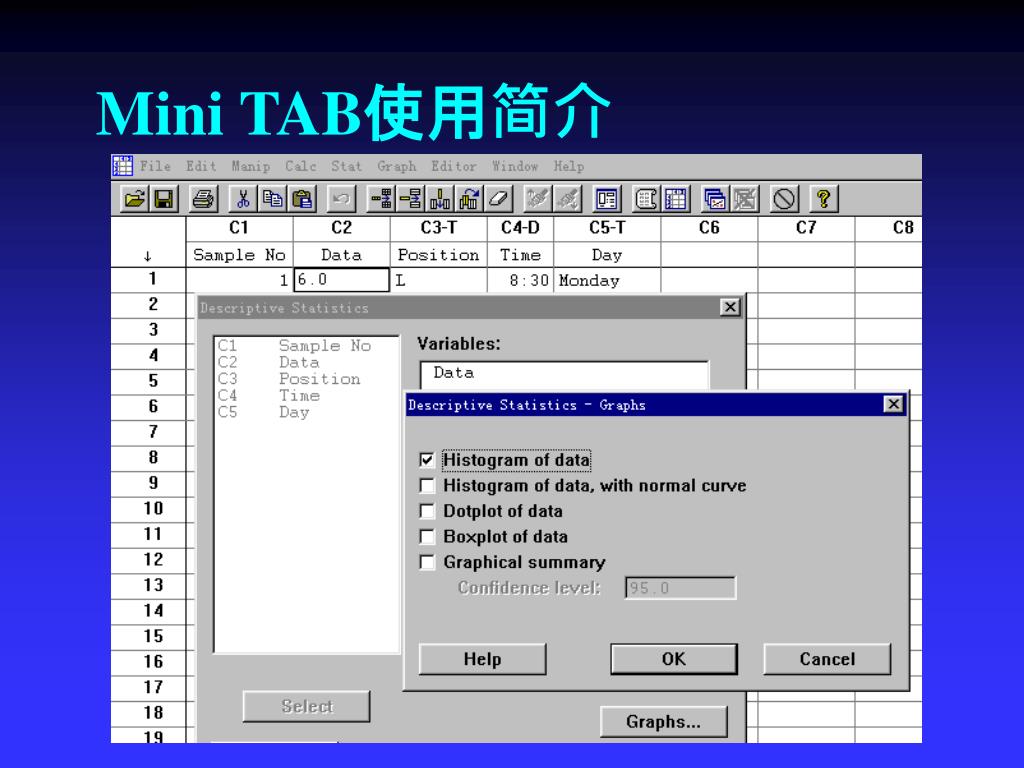Open the Stat menu

click(x=346, y=166)
